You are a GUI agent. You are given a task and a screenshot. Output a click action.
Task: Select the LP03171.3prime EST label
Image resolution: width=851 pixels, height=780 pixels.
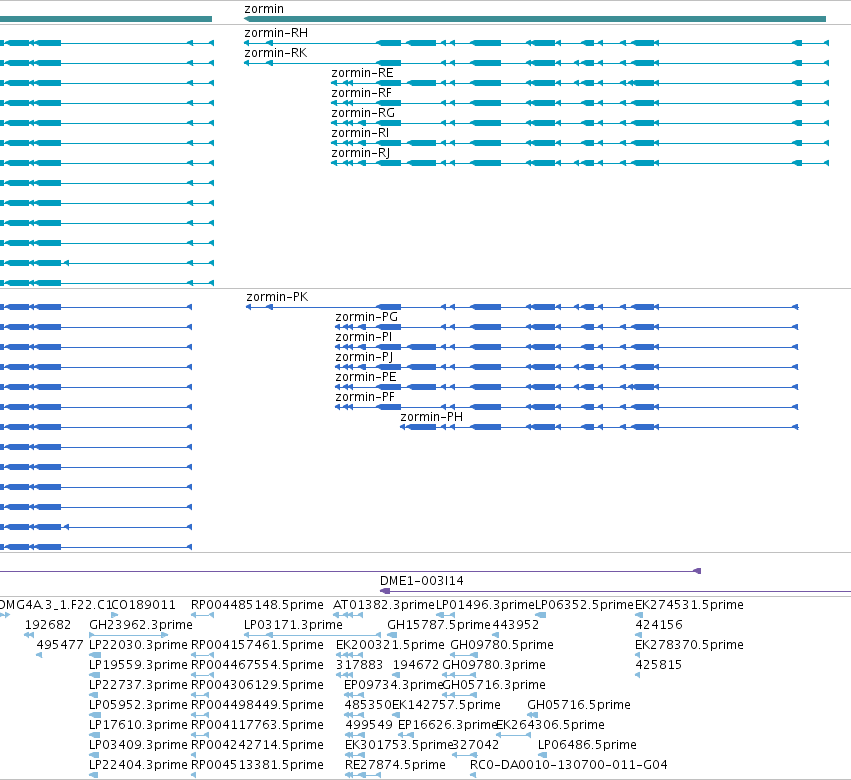pyautogui.click(x=293, y=625)
